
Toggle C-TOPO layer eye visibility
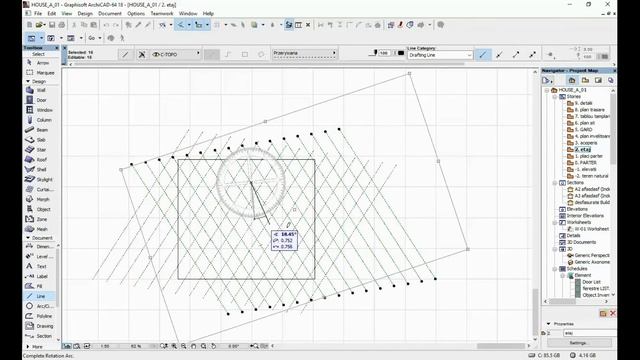pos(156,54)
